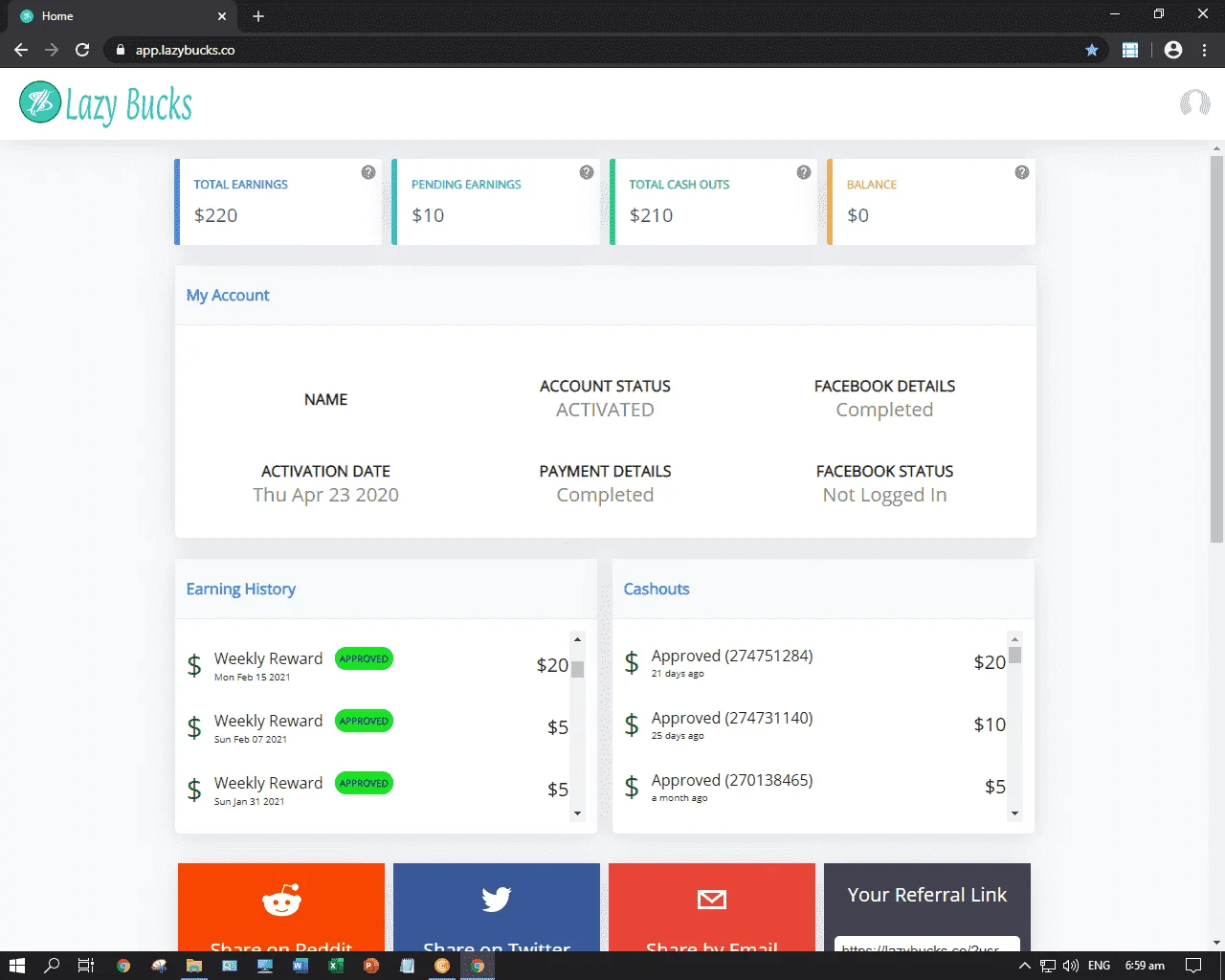Image resolution: width=1225 pixels, height=980 pixels.
Task: Open the Chrome profile account icon
Action: (x=1173, y=50)
